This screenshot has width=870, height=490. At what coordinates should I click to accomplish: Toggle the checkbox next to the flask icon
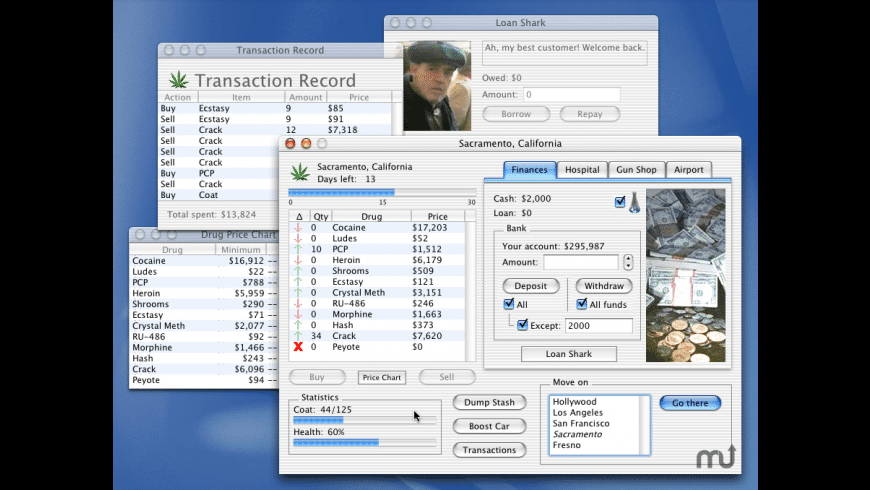pyautogui.click(x=620, y=201)
